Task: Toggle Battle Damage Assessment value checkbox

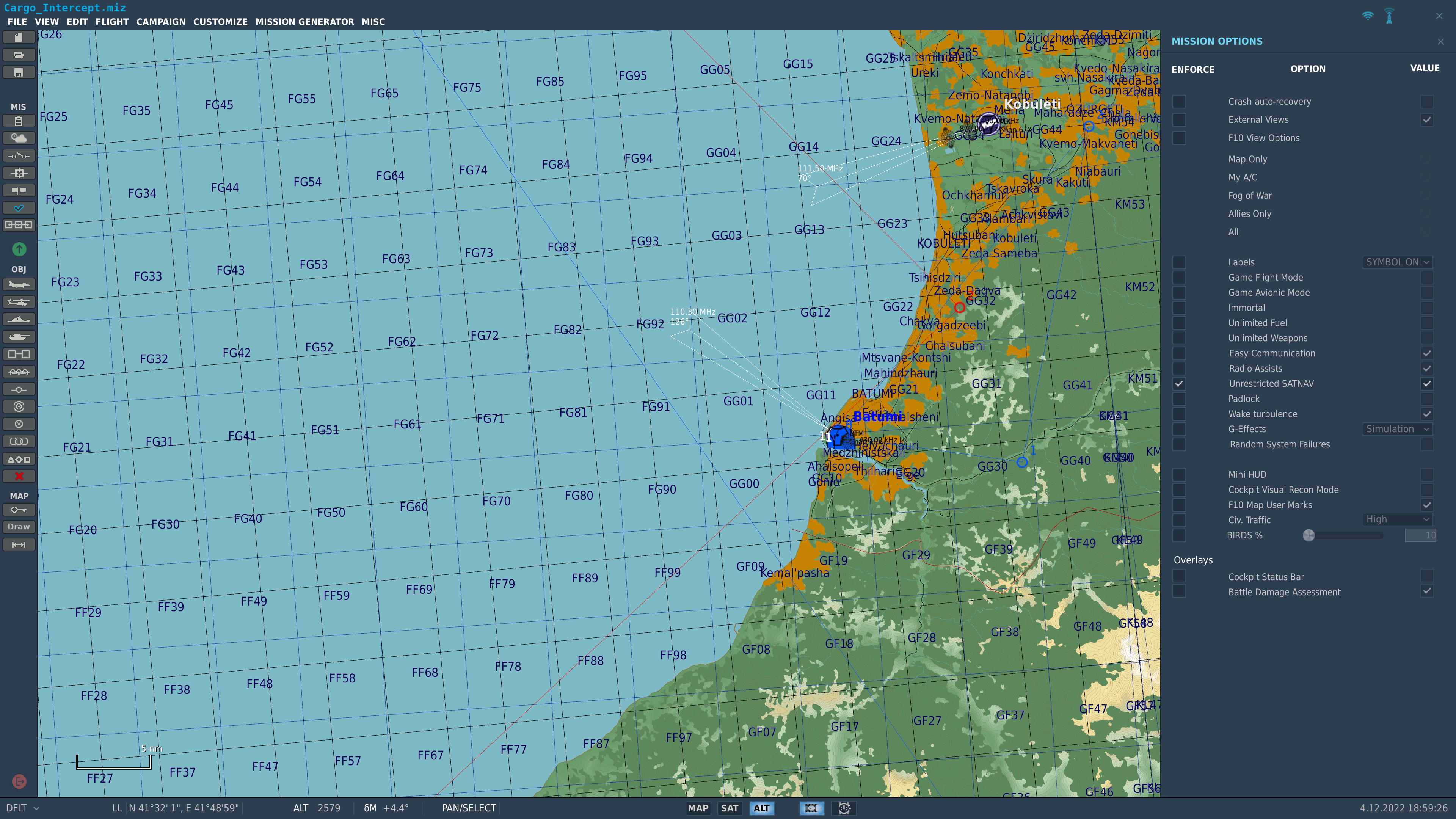Action: tap(1427, 591)
